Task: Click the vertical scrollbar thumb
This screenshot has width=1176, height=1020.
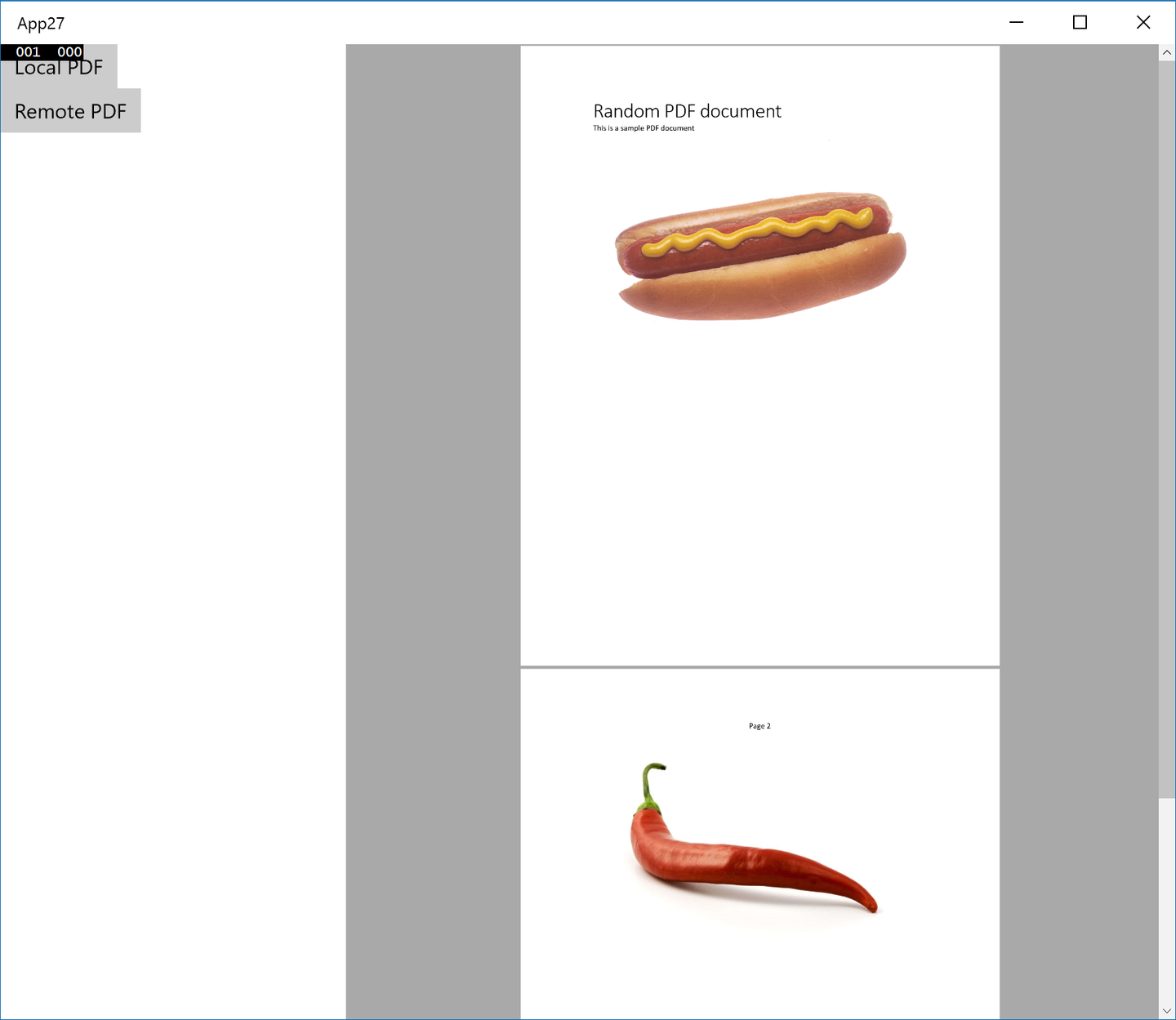Action: 1167,430
